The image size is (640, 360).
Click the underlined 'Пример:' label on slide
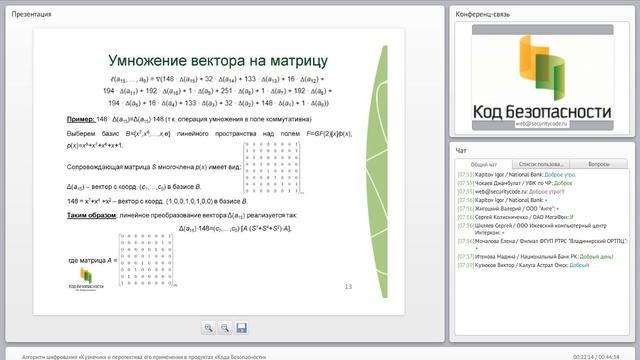[x=80, y=119]
